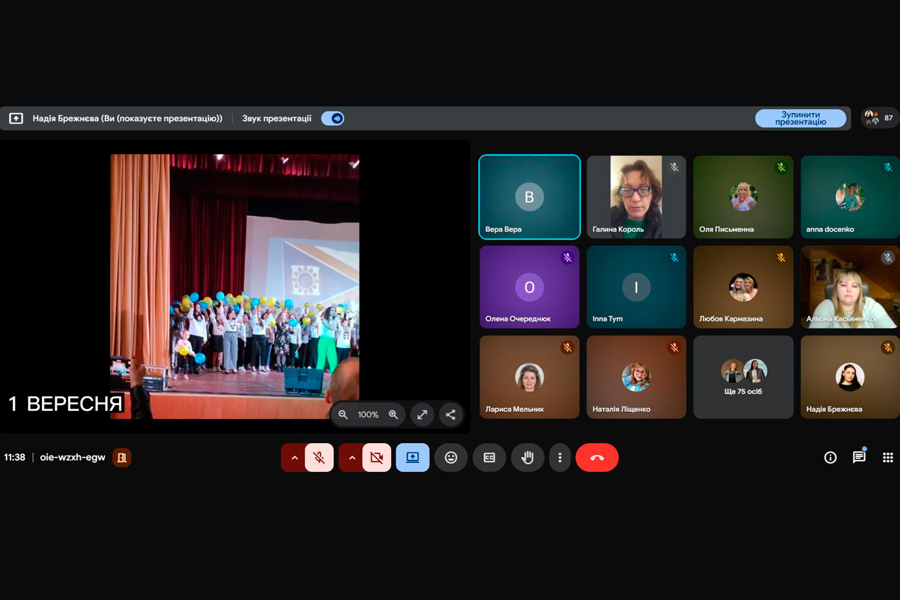
Task: Click muted mic icon on Любов Кармазина tile
Action: pyautogui.click(x=781, y=258)
